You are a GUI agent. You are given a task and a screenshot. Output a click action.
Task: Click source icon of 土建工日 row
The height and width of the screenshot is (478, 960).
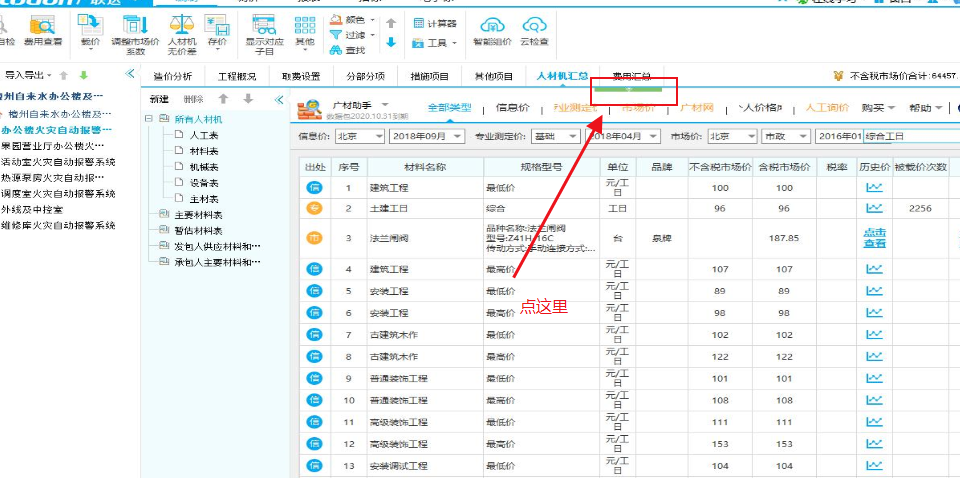pyautogui.click(x=314, y=208)
